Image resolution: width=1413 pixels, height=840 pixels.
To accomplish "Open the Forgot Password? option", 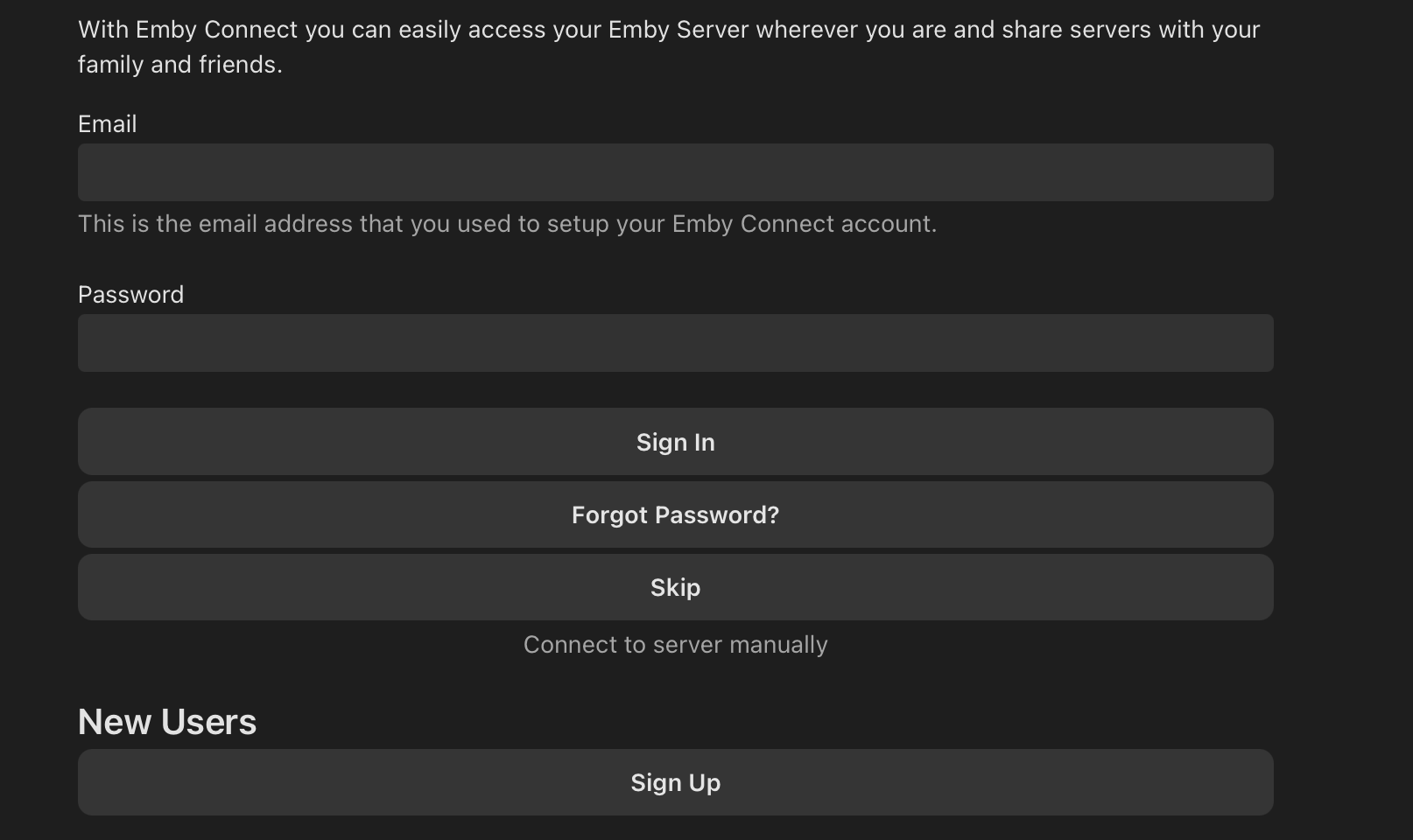I will tap(675, 514).
